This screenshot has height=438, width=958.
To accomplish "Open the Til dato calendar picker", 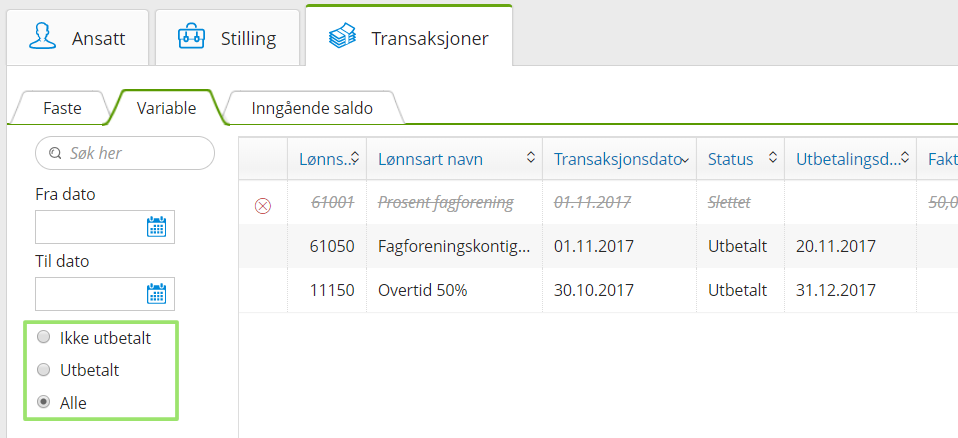I will [x=156, y=294].
